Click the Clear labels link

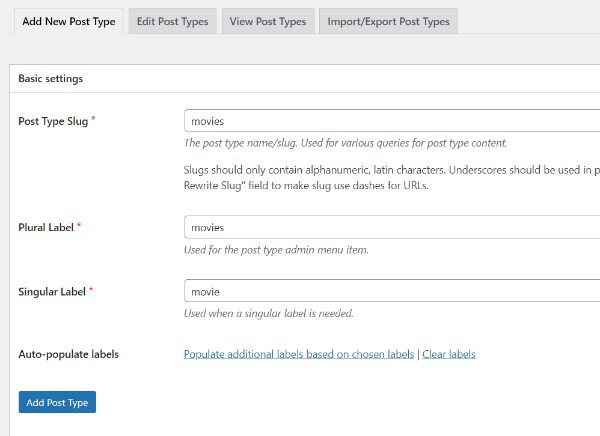pos(449,354)
